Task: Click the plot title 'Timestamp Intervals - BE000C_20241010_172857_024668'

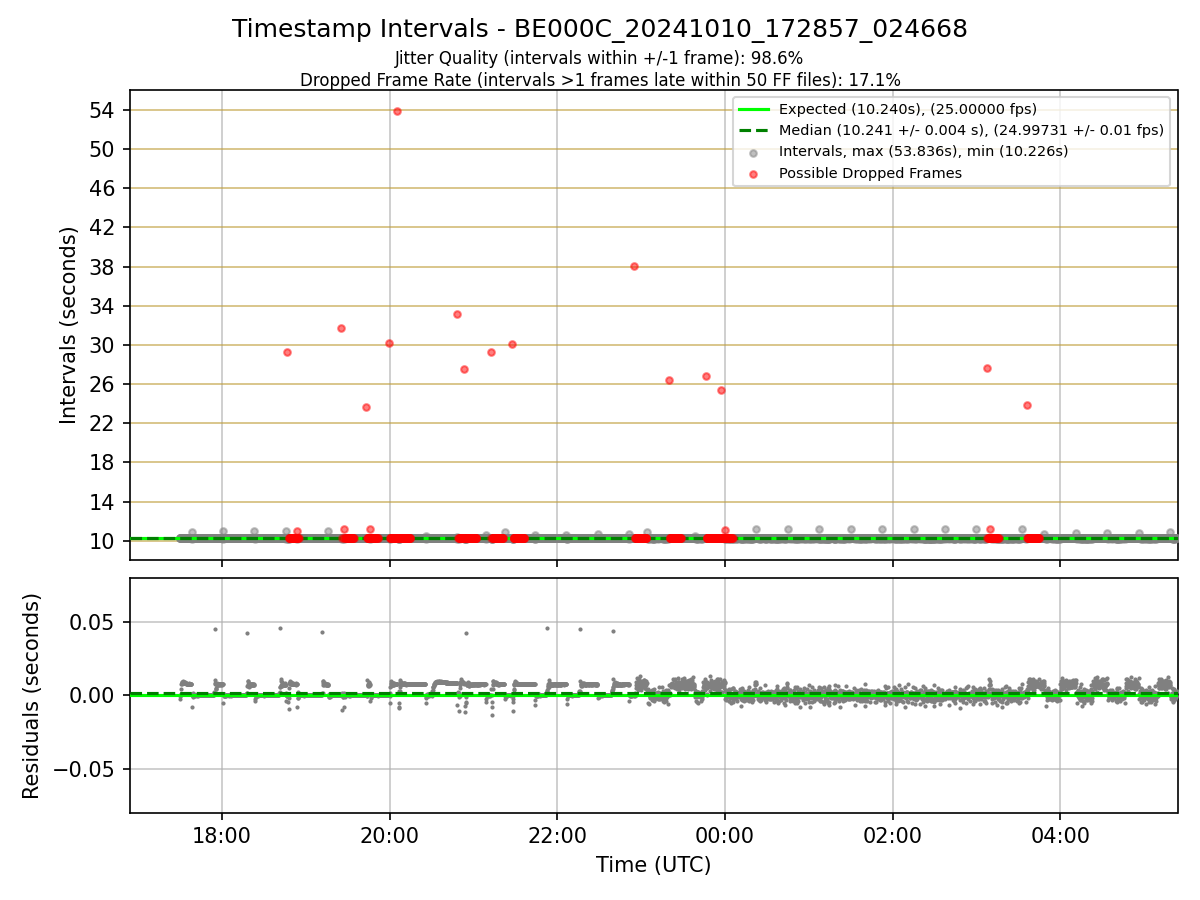Action: 599,29
